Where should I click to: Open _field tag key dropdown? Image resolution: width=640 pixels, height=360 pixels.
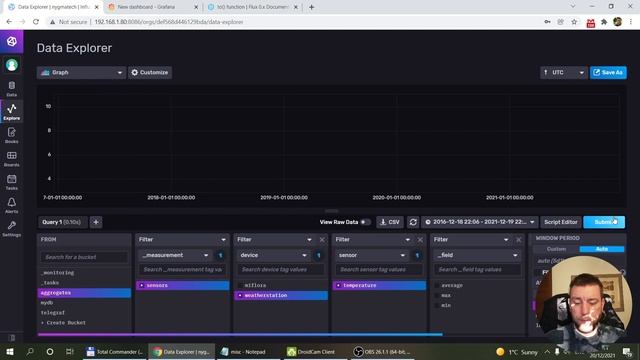pos(477,255)
